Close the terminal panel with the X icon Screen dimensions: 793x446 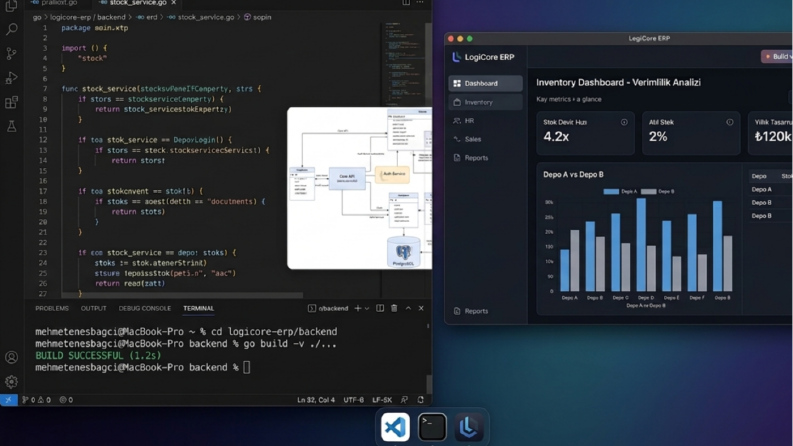pyautogui.click(x=421, y=308)
